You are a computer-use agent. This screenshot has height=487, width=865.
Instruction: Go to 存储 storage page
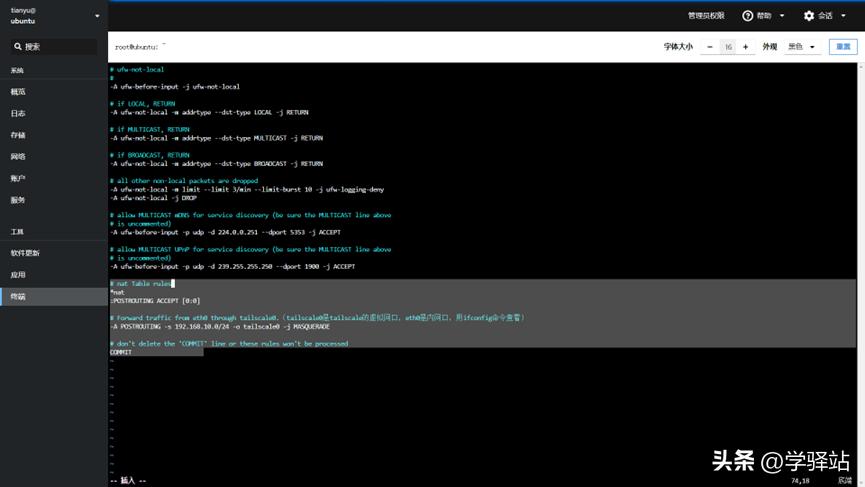18,135
